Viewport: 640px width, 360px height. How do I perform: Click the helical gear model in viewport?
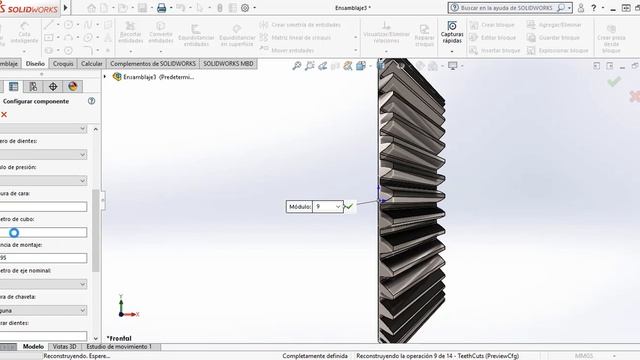pos(411,200)
